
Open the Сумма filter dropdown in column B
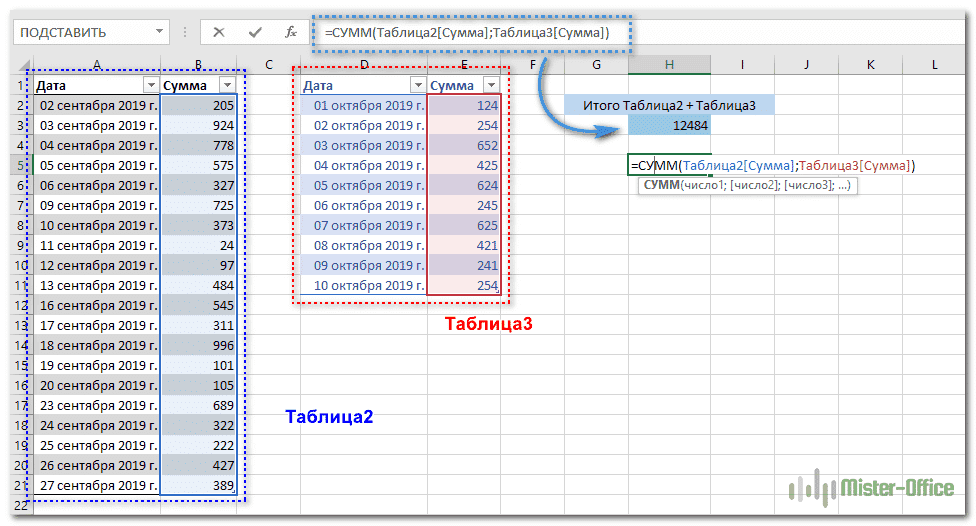click(x=227, y=85)
